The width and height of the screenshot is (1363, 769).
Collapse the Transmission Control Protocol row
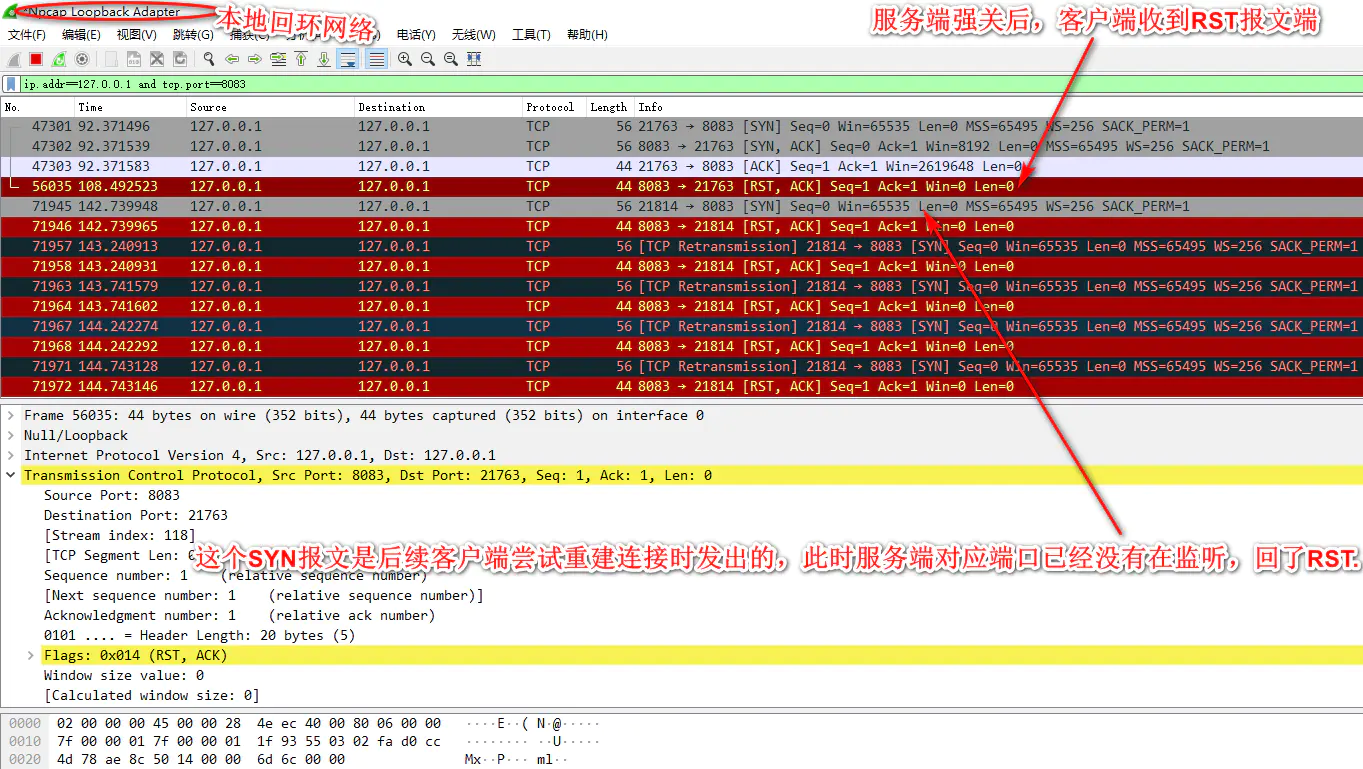coord(11,475)
